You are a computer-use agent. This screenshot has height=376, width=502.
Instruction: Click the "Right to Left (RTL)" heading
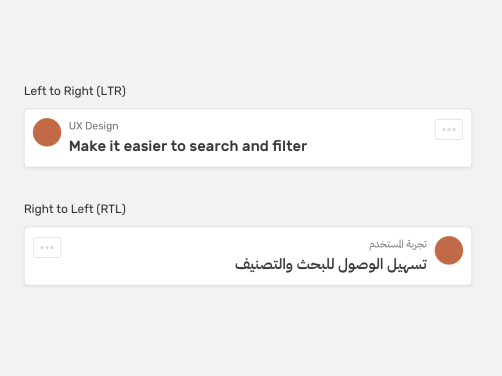75,209
